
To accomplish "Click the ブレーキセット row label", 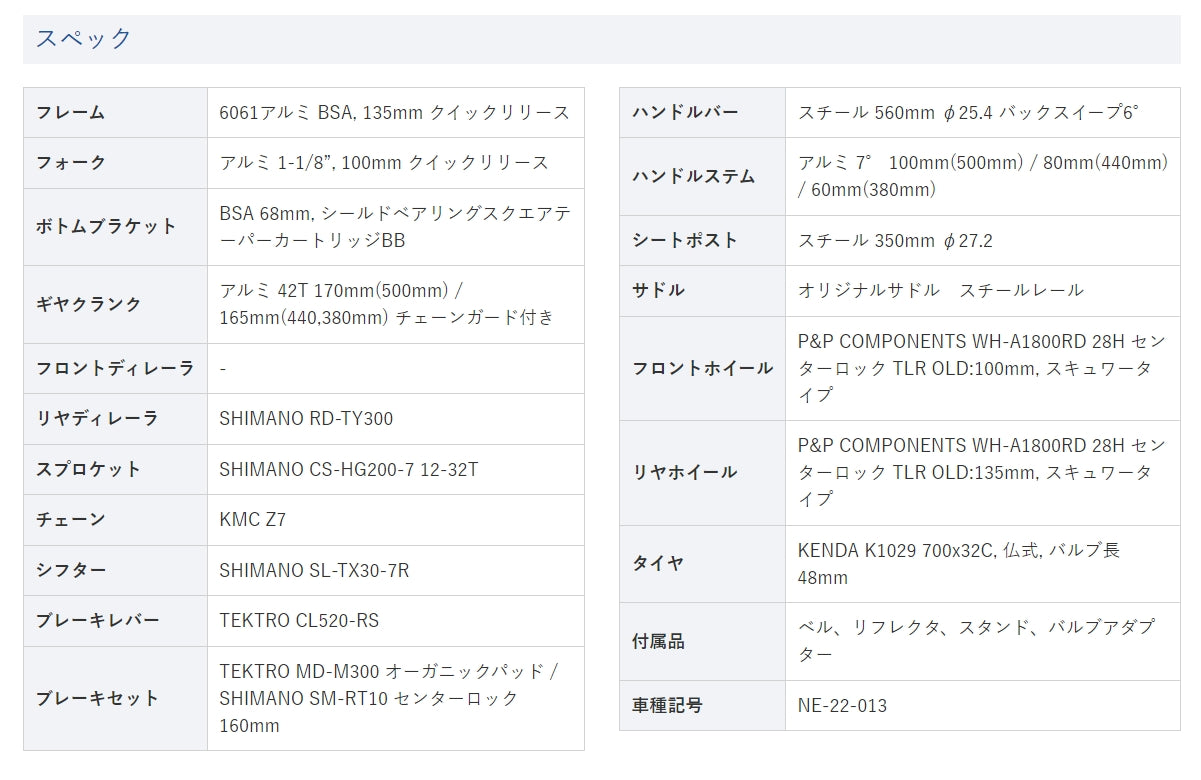I will point(97,698).
